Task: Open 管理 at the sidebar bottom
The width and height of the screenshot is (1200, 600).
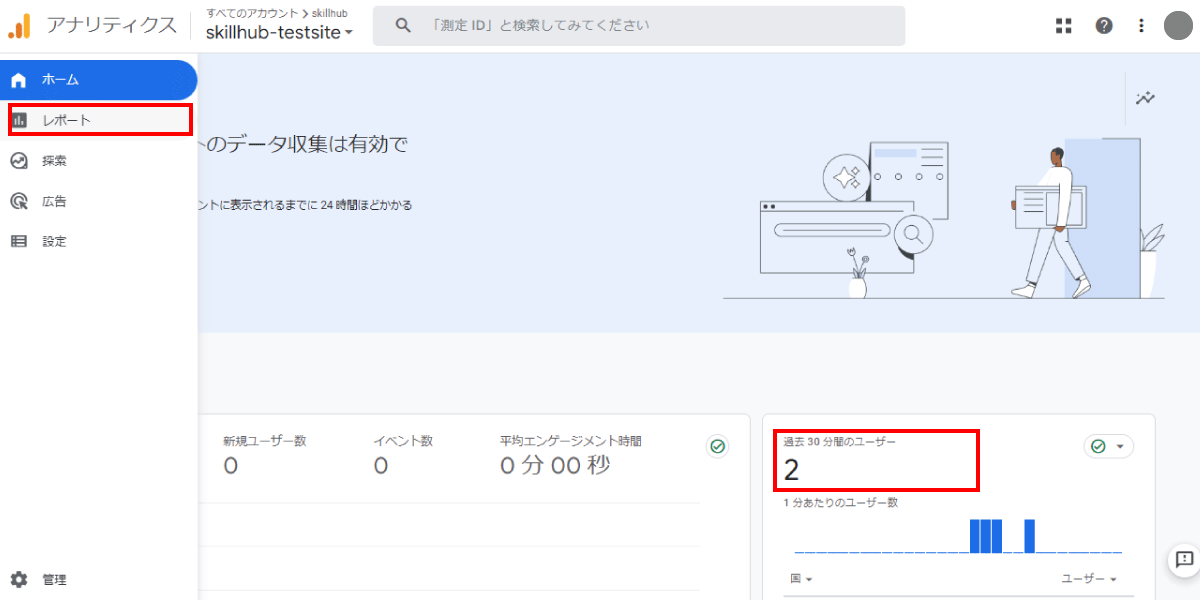Action: click(x=99, y=579)
